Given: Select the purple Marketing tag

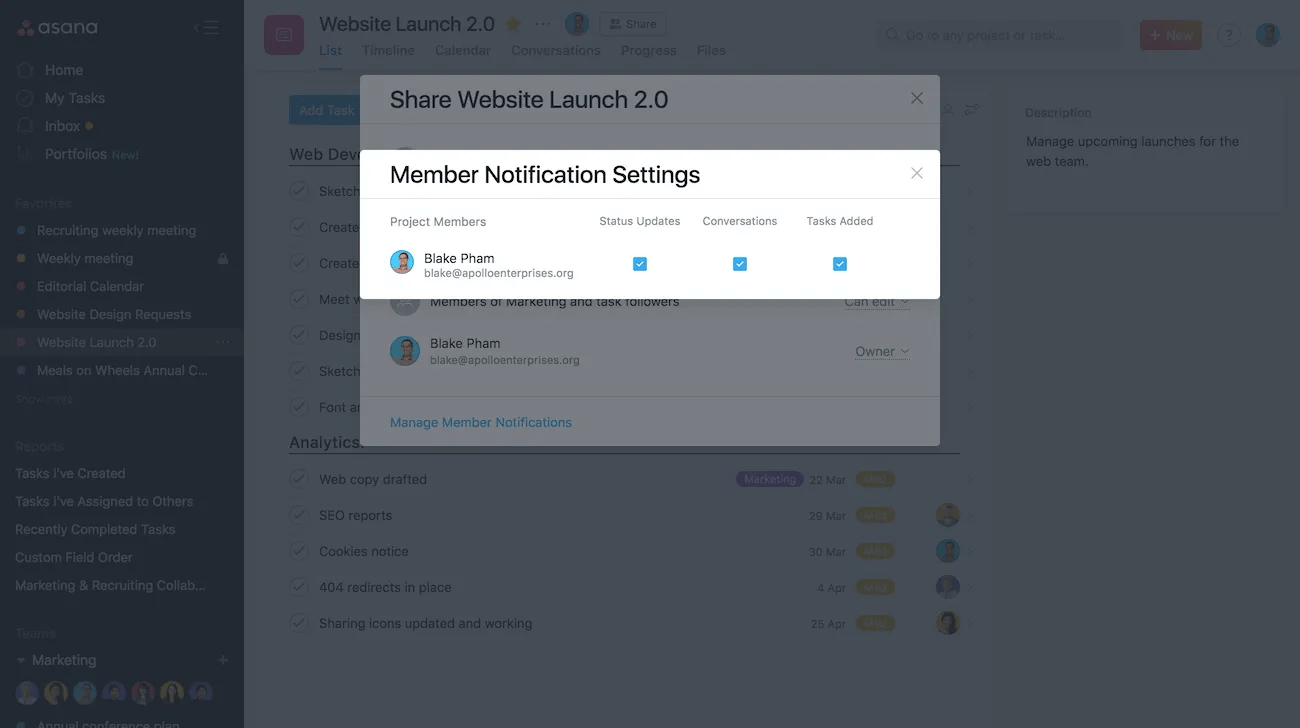Looking at the screenshot, I should tap(769, 479).
